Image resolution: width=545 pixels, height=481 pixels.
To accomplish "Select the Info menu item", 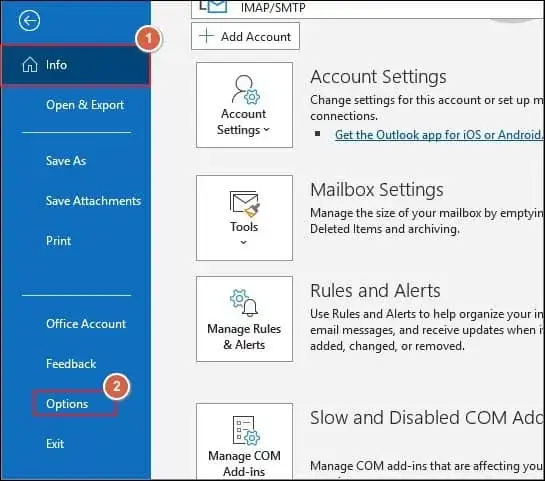I will tap(75, 65).
